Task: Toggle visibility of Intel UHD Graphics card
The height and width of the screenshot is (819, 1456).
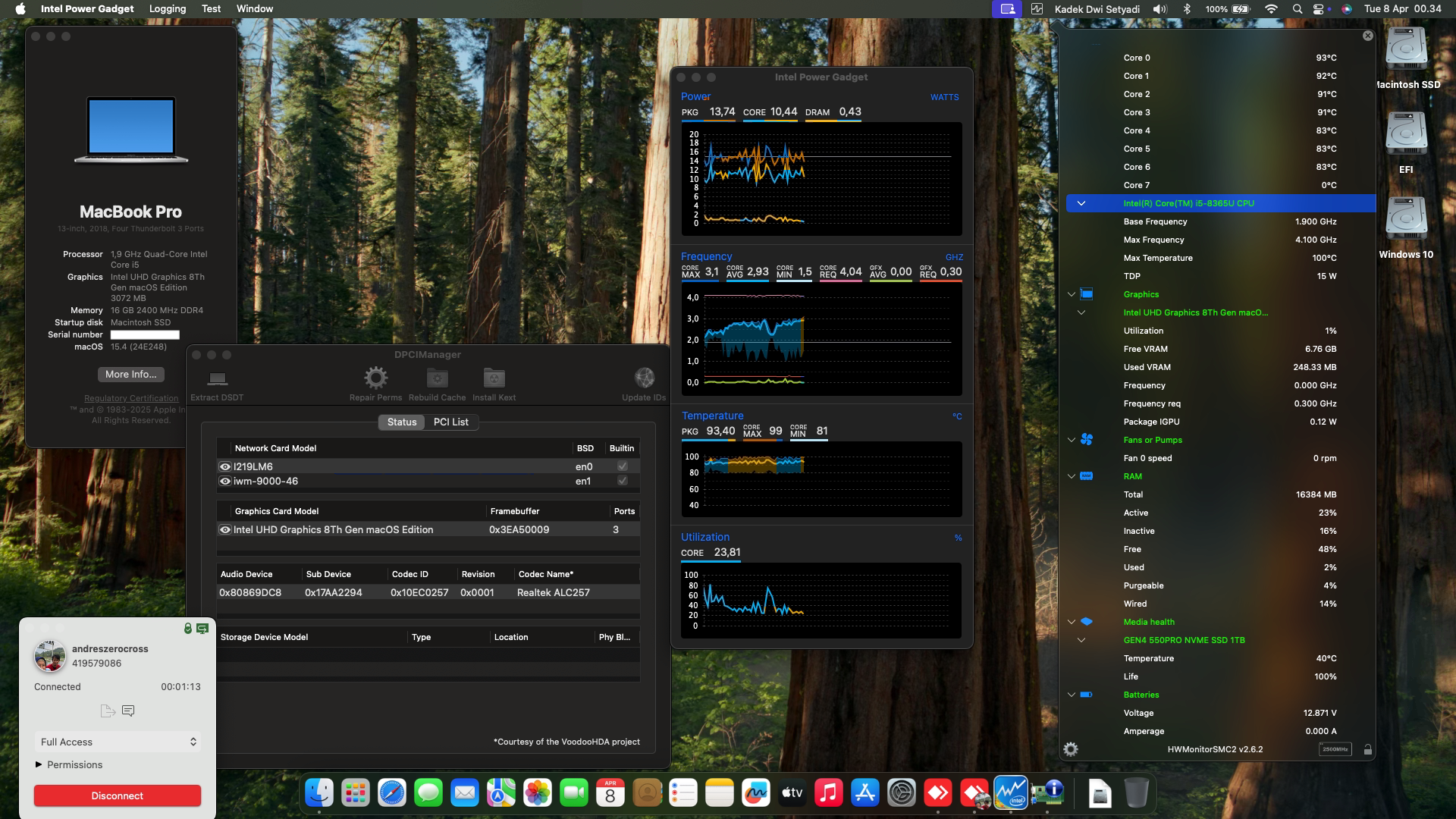Action: 224,529
